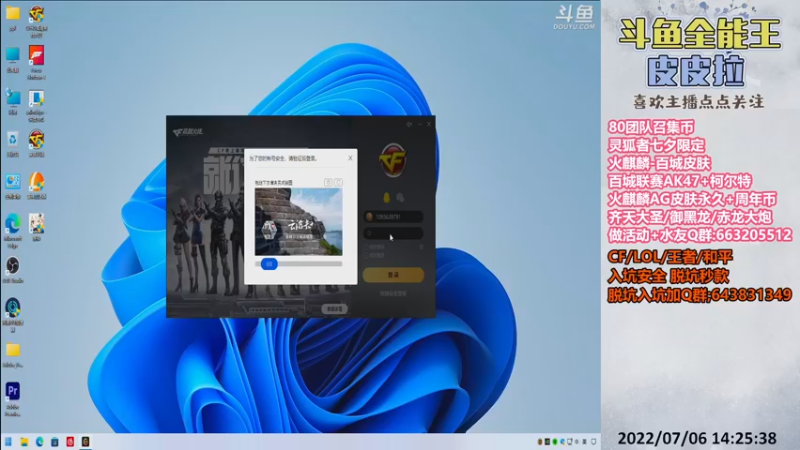This screenshot has height=450, width=800.
Task: Open Edge from the taskbar
Action: (x=39, y=441)
